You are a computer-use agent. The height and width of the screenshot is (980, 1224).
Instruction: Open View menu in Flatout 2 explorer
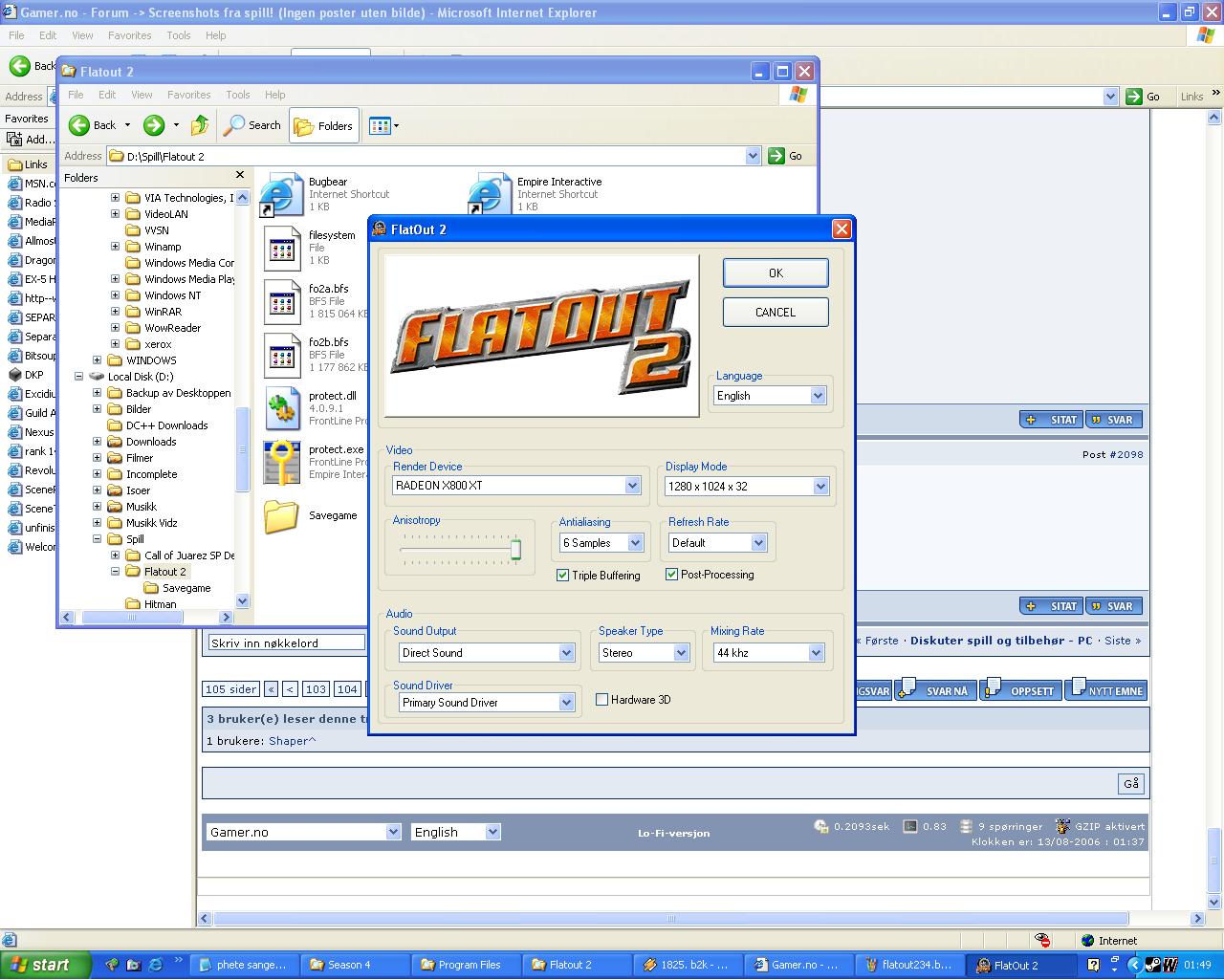[142, 95]
